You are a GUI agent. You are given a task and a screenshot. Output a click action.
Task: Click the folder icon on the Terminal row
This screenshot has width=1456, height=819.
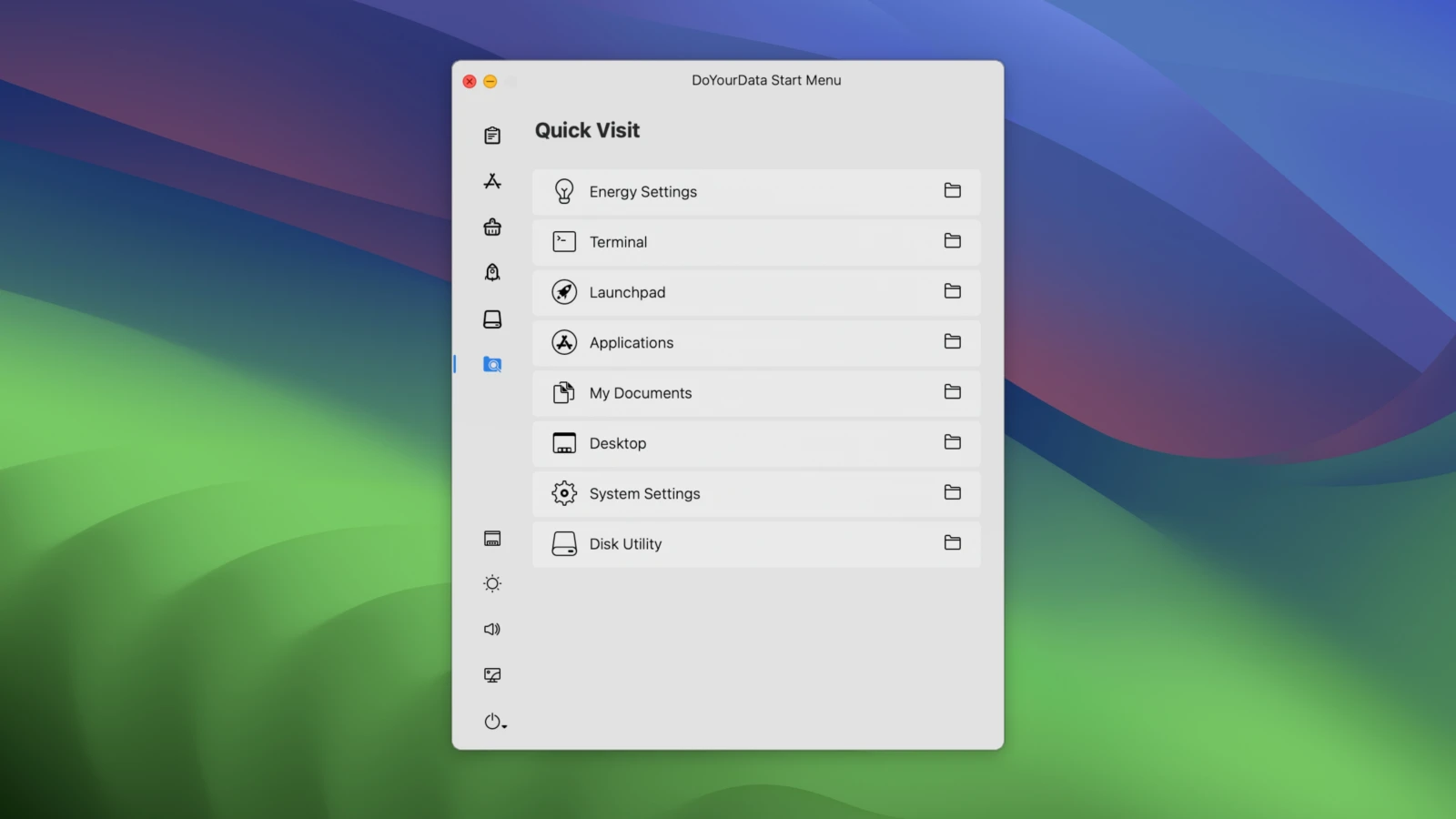pyautogui.click(x=952, y=241)
